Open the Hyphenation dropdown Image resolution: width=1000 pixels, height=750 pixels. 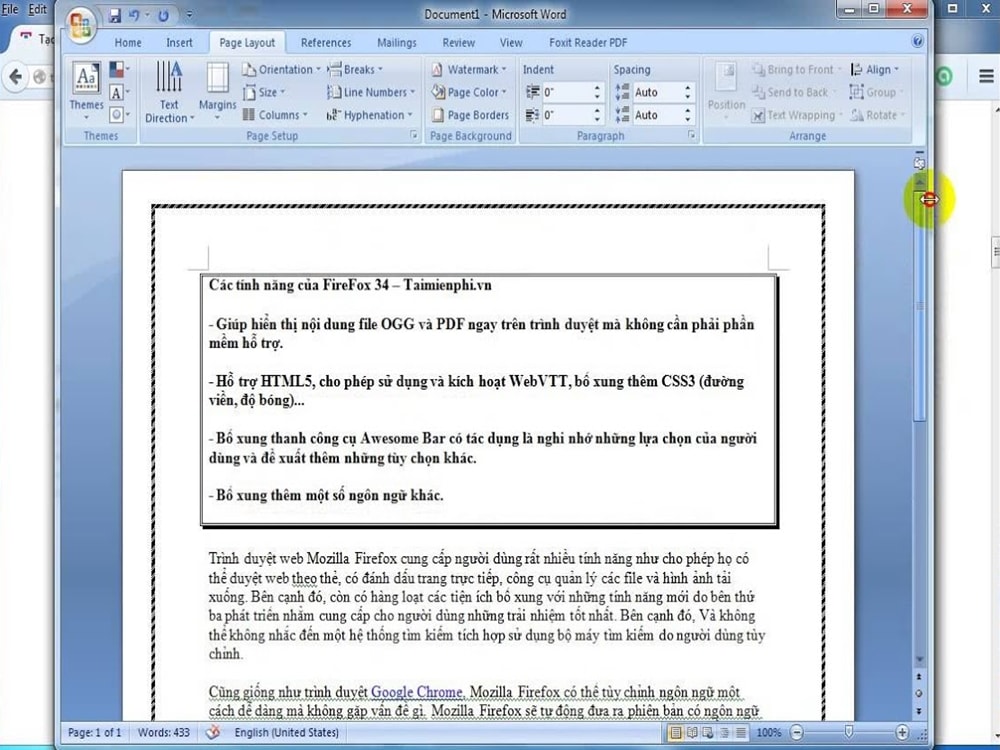tap(370, 115)
